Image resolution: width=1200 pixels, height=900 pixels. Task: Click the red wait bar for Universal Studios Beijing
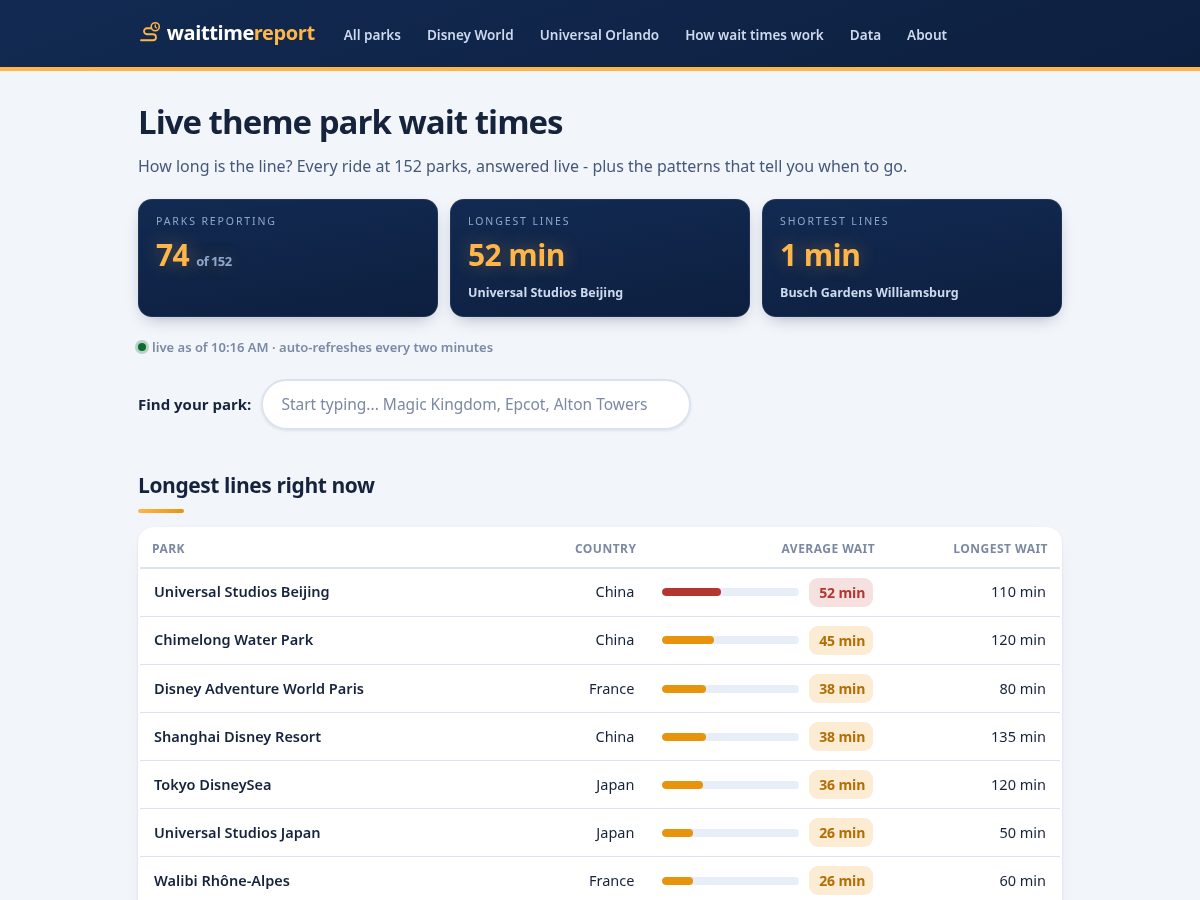click(691, 592)
